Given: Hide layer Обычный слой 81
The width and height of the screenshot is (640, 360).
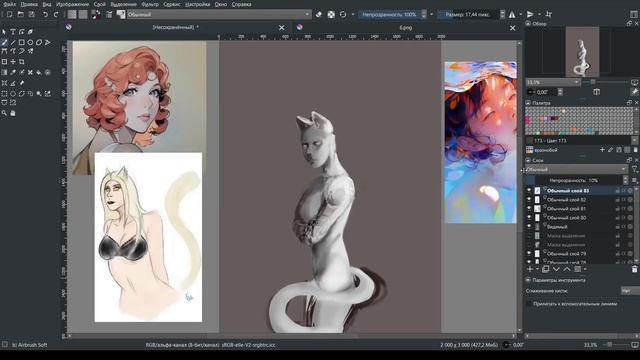Looking at the screenshot, I should 529,209.
